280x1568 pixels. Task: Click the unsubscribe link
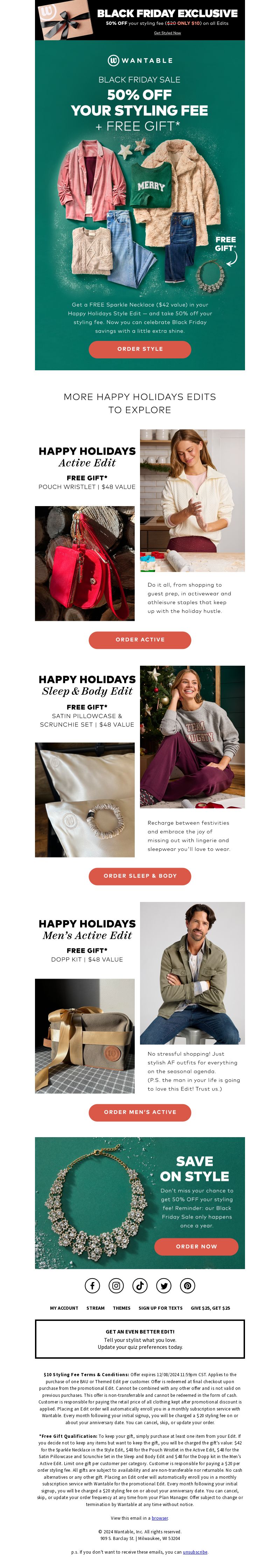[195, 1552]
